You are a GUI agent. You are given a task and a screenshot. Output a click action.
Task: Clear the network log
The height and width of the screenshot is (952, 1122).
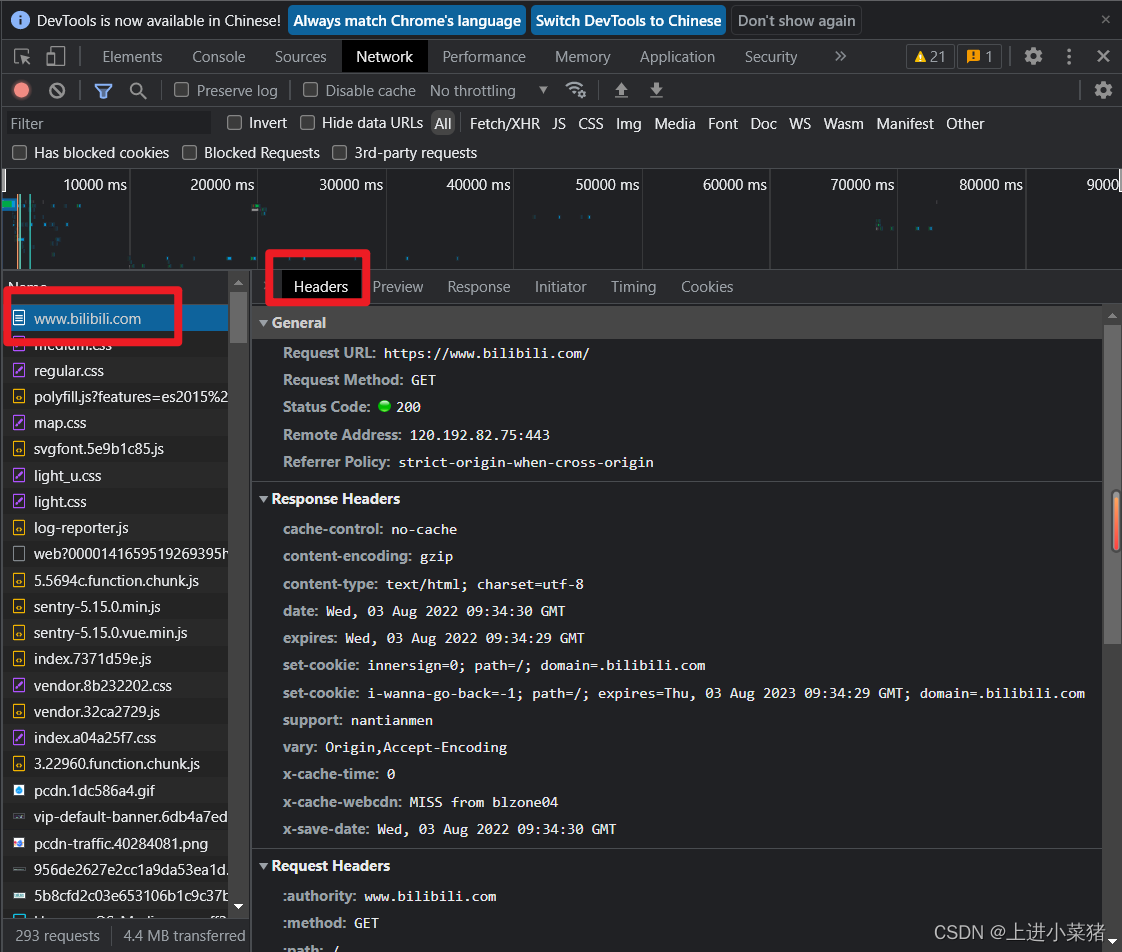[x=57, y=90]
